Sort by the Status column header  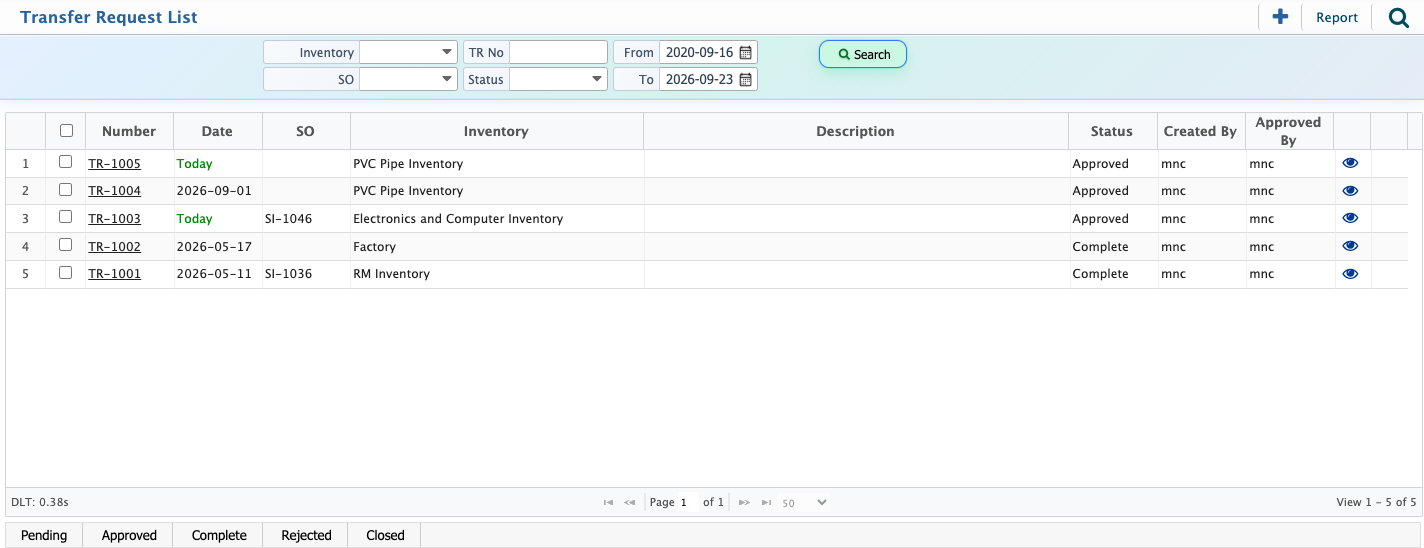point(1112,131)
